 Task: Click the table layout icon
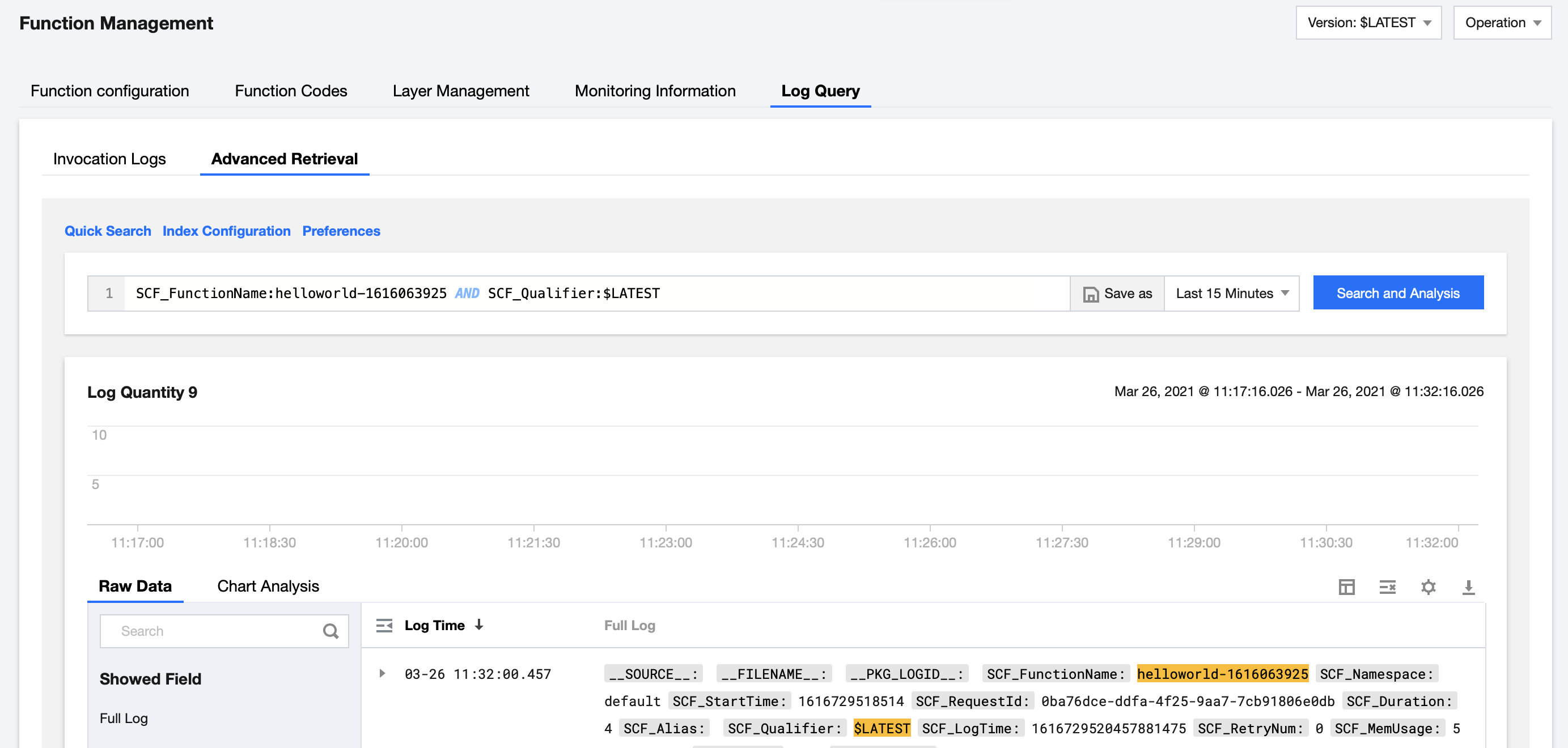[1346, 586]
